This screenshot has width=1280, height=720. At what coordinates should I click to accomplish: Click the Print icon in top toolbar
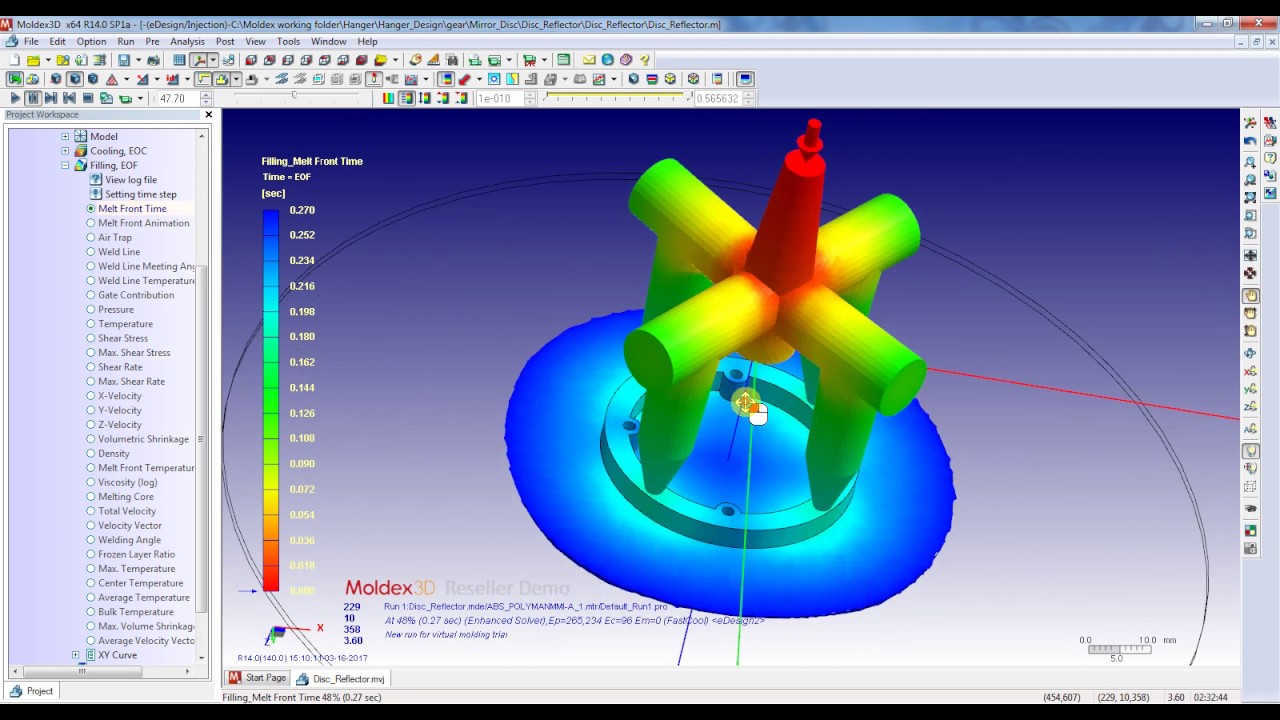(153, 60)
